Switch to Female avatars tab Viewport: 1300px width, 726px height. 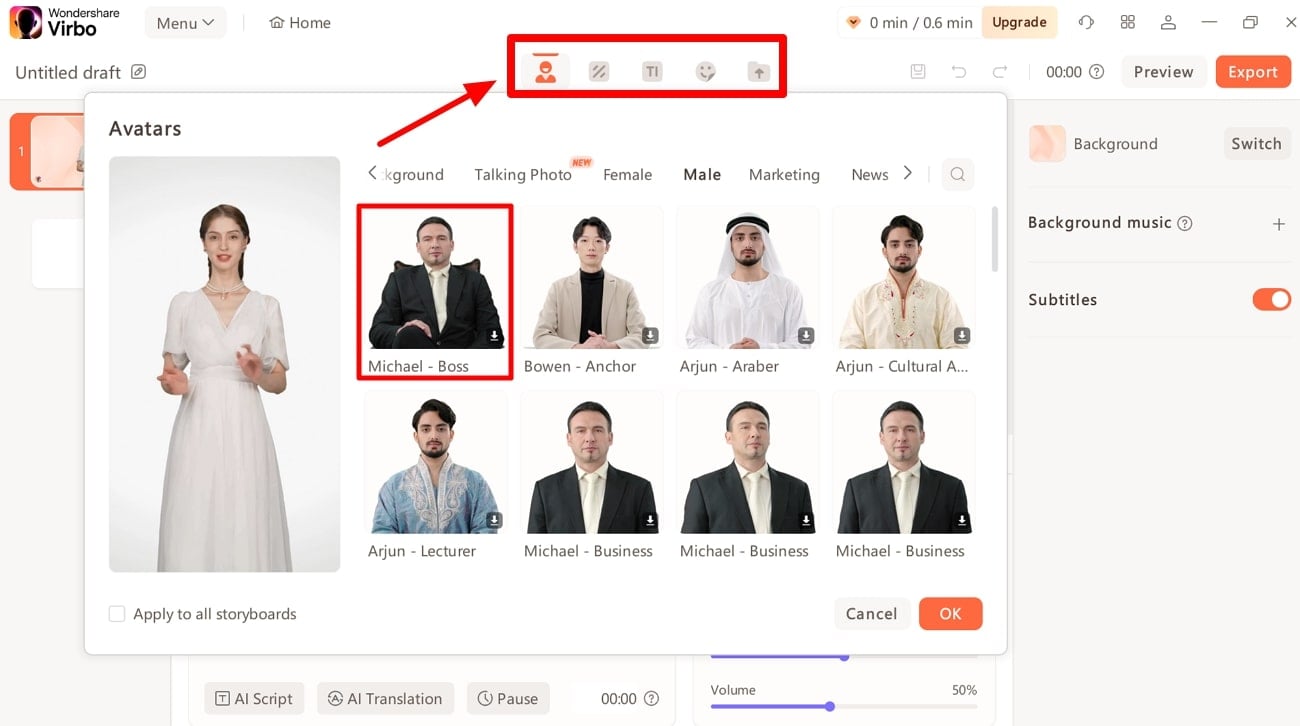pos(627,174)
